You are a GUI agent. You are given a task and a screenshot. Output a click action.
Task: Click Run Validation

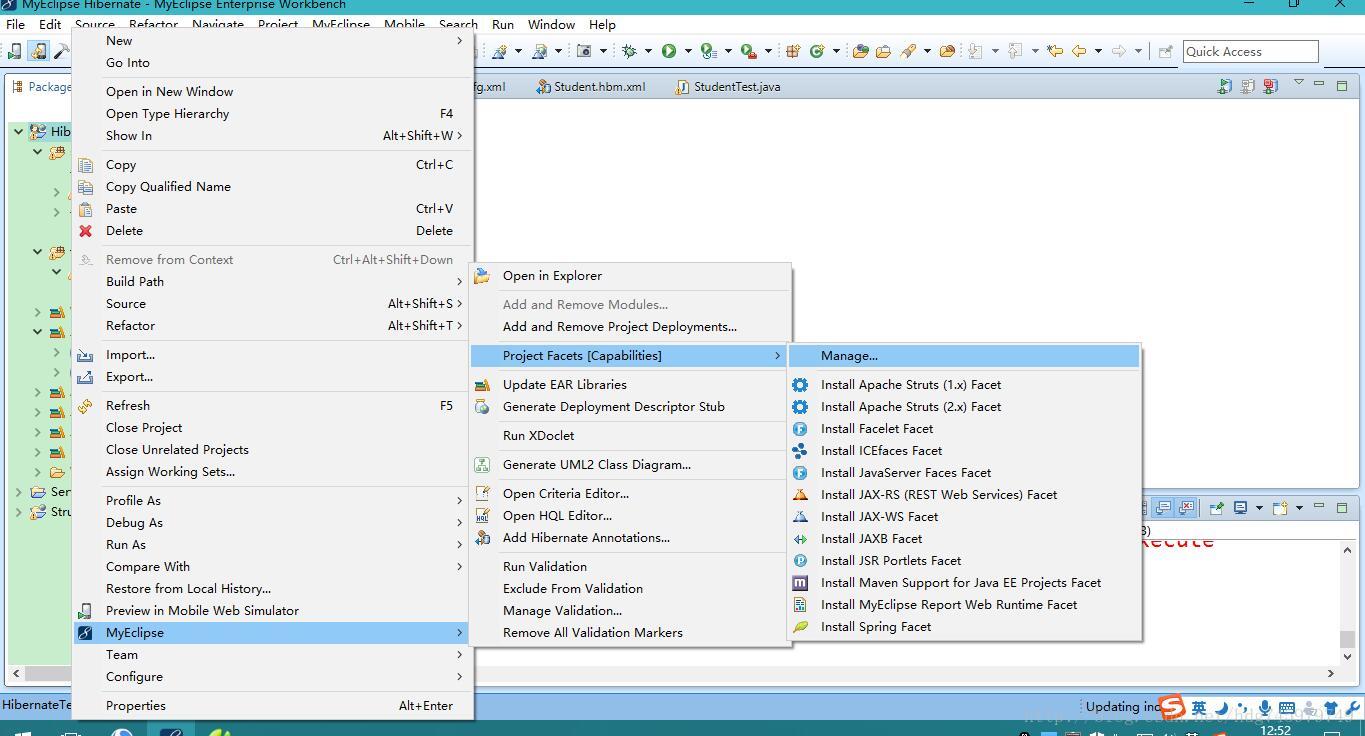coord(629,567)
